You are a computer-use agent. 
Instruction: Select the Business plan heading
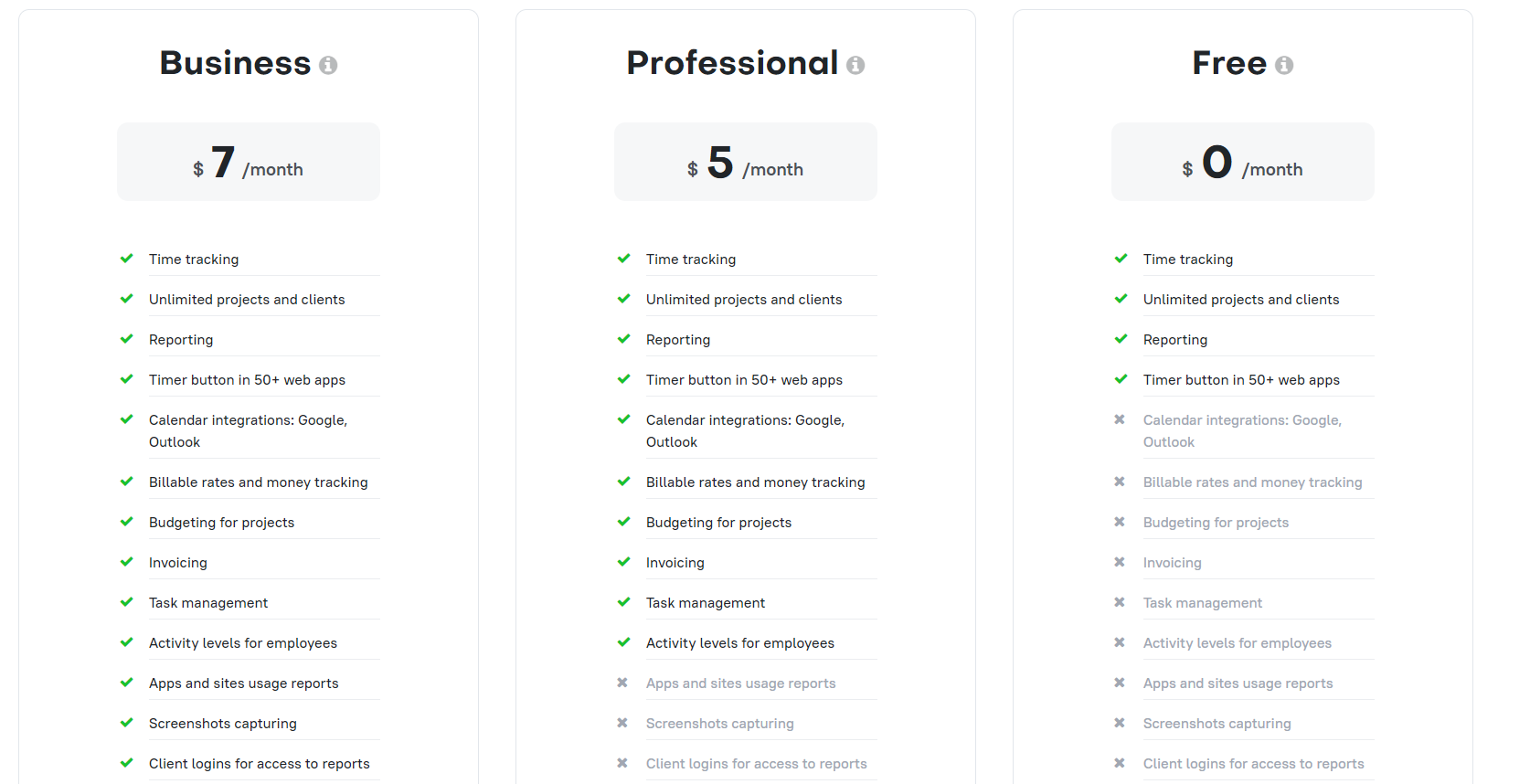(x=235, y=62)
